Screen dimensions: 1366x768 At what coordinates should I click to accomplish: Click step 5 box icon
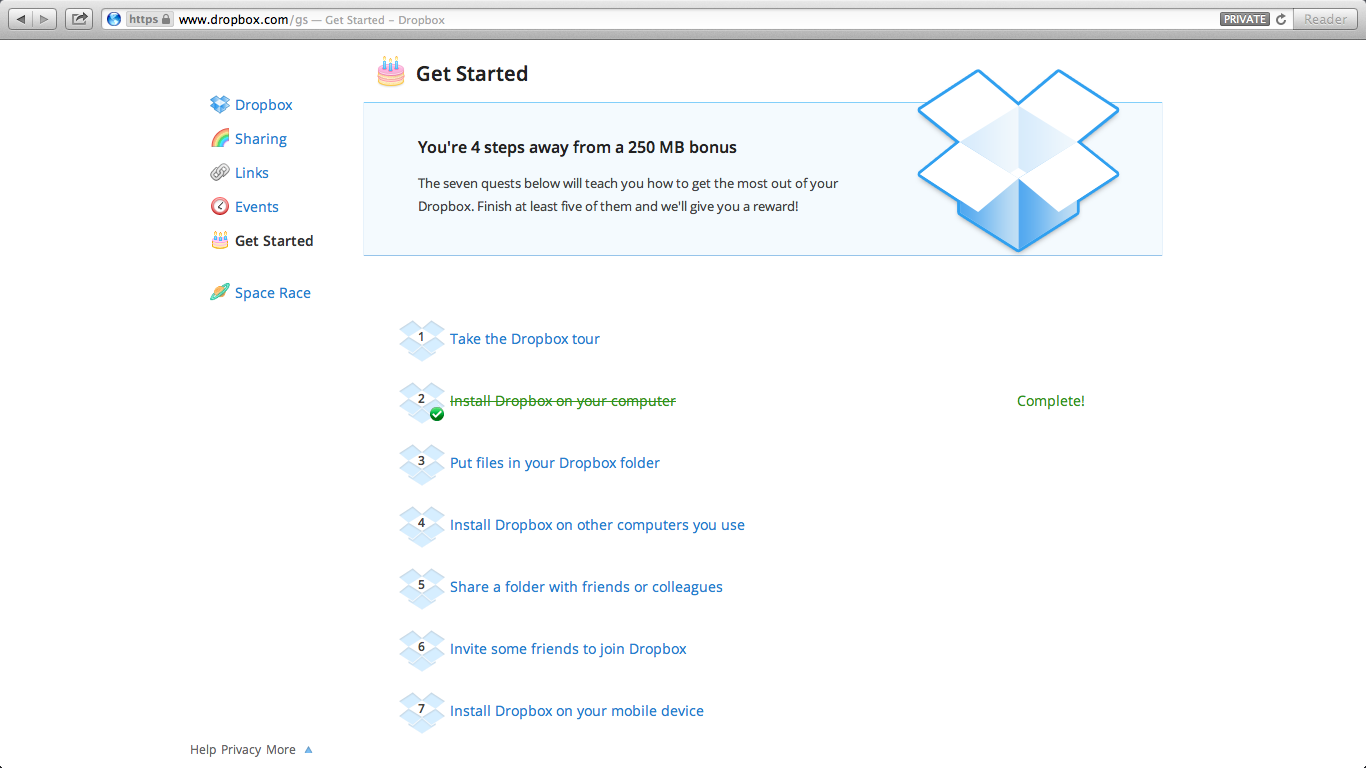click(422, 588)
